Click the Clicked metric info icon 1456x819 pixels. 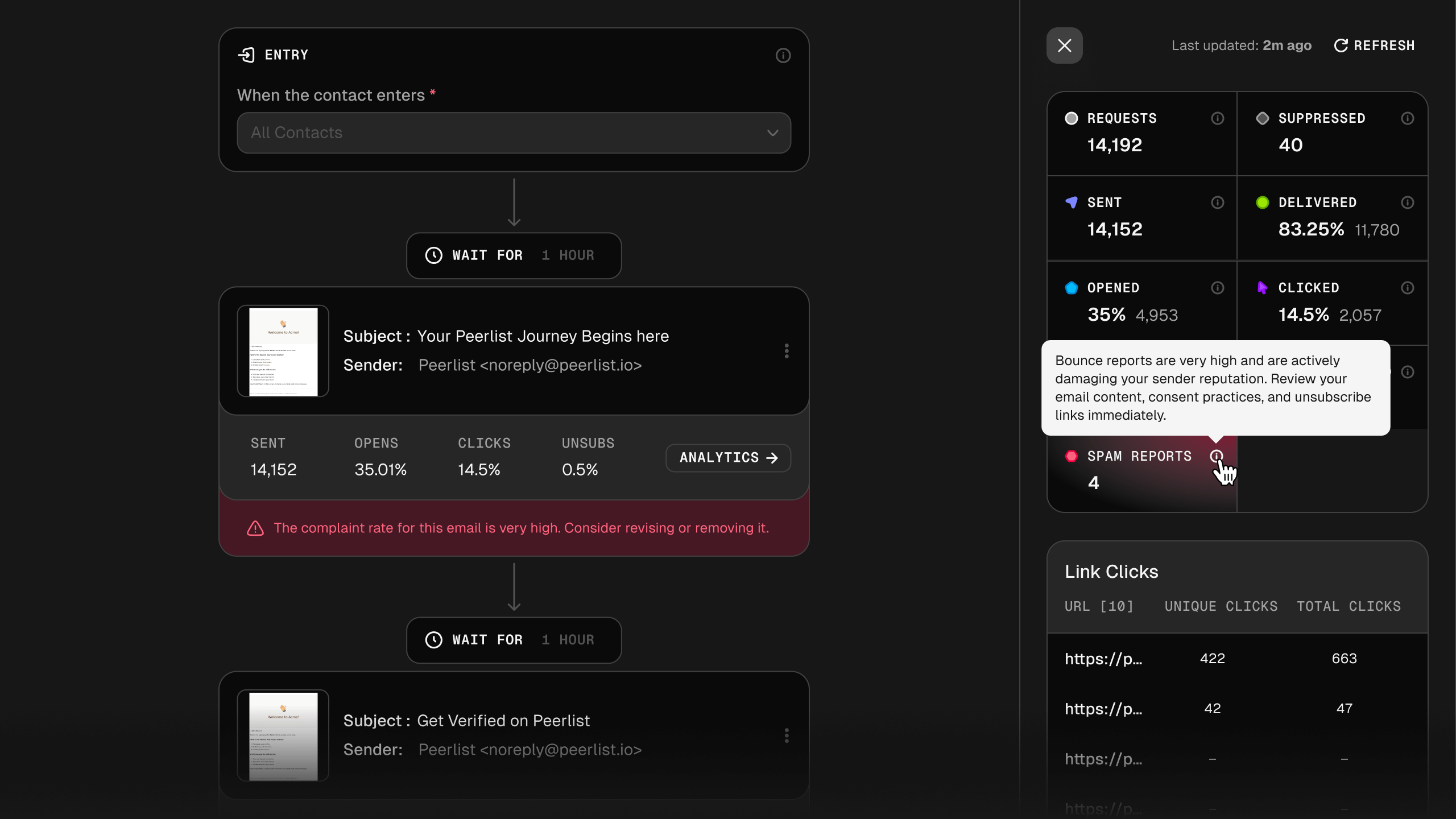(x=1408, y=288)
